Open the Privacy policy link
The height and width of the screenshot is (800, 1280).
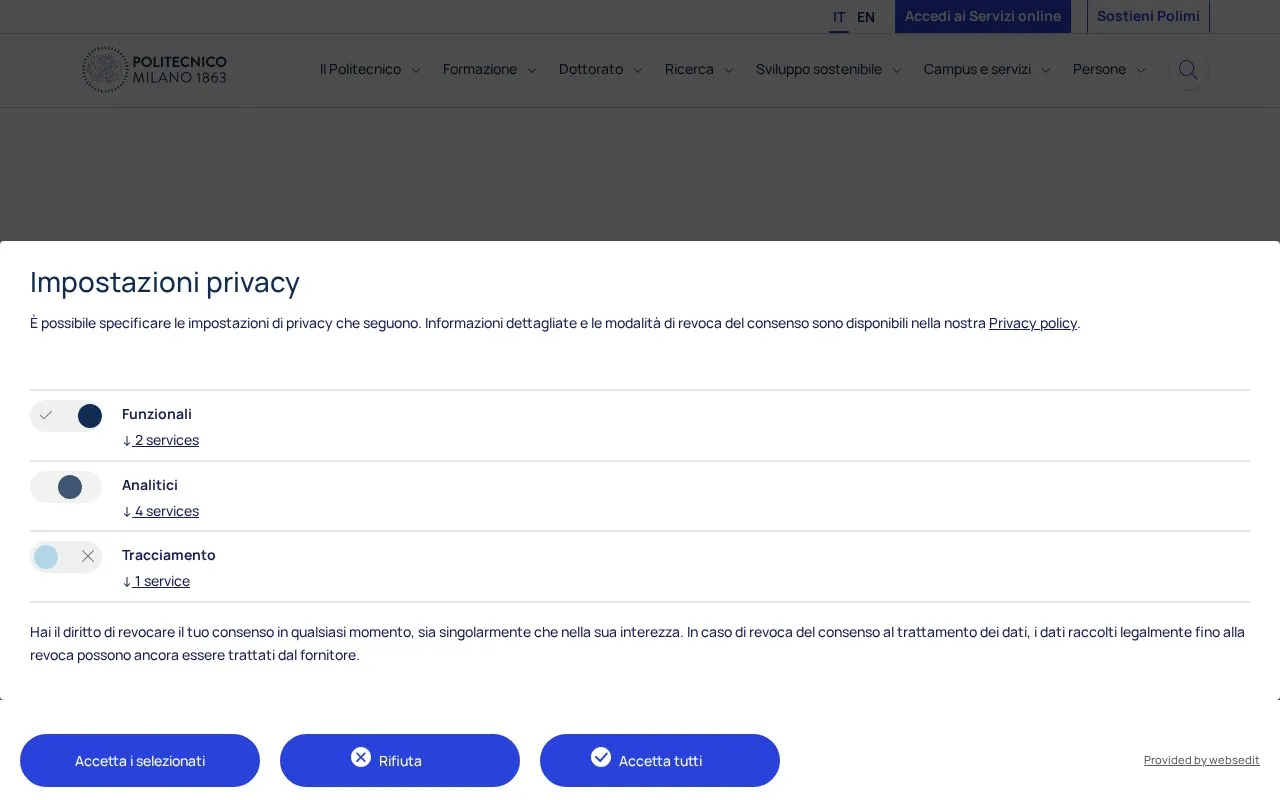point(1033,323)
